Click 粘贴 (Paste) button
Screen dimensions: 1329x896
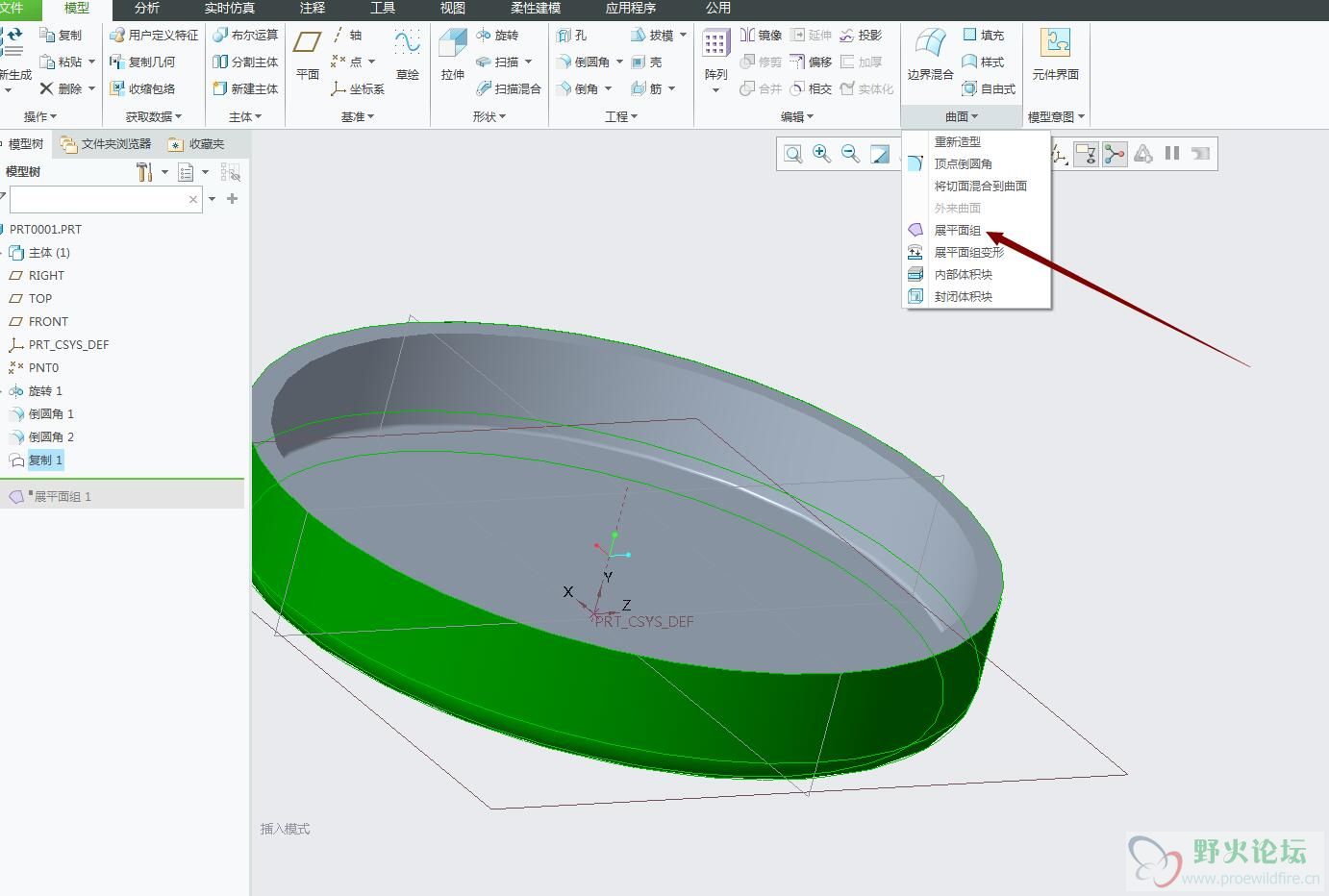pos(61,62)
